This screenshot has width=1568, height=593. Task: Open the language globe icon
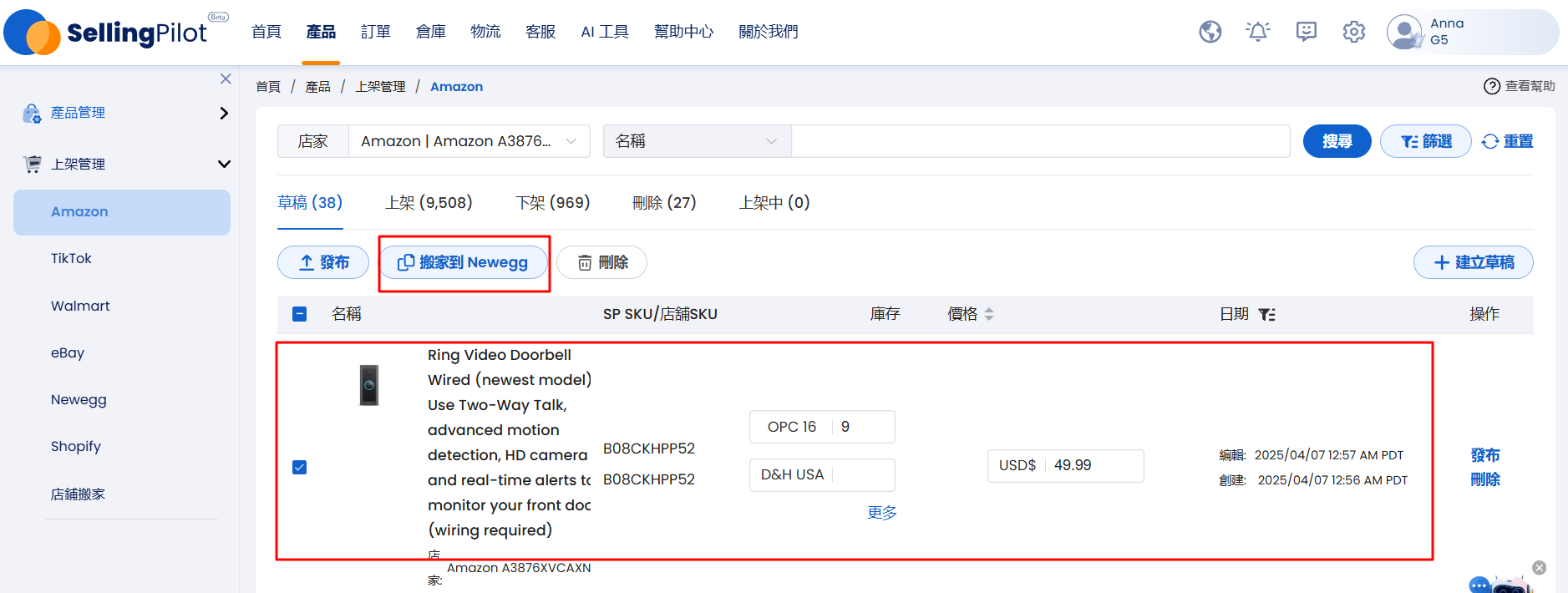tap(1210, 32)
